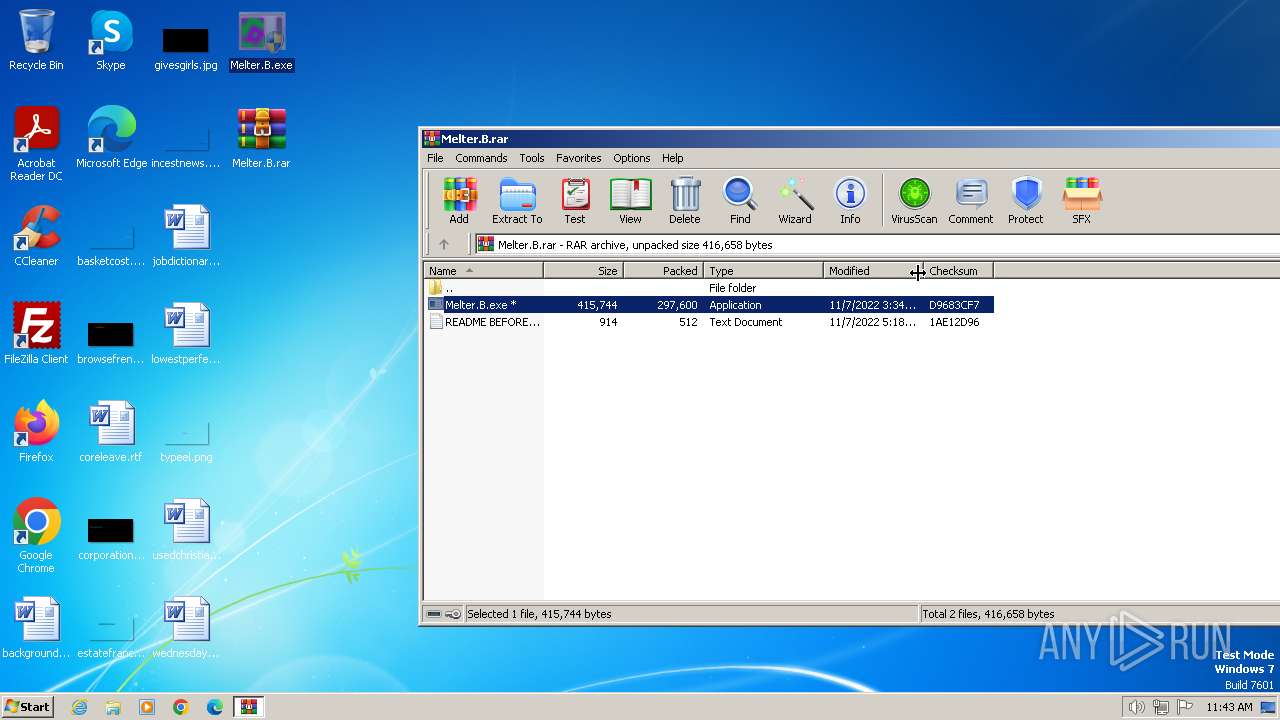1280x720 pixels.
Task: Sort files by Checksum column
Action: (958, 271)
